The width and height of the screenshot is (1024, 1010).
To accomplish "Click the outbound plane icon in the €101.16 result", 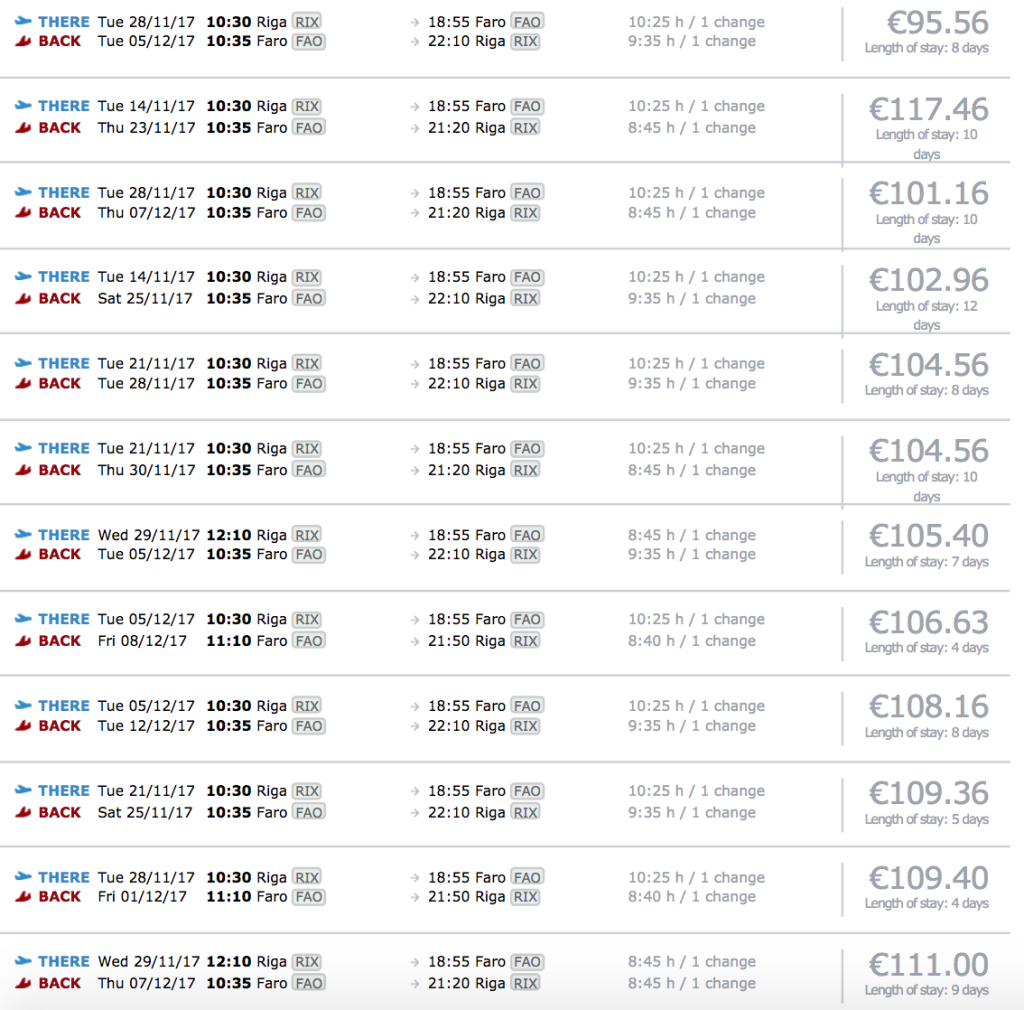I will click(23, 193).
